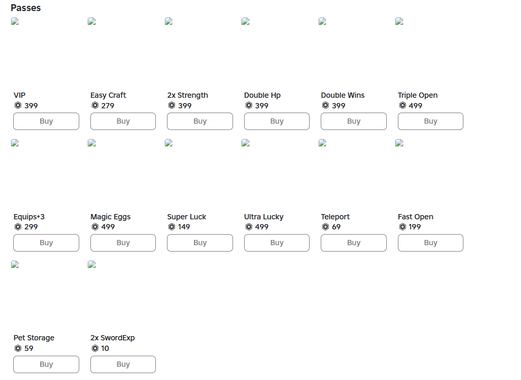Image resolution: width=521 pixels, height=380 pixels.
Task: Click the Double Hp pass image icon
Action: (245, 22)
